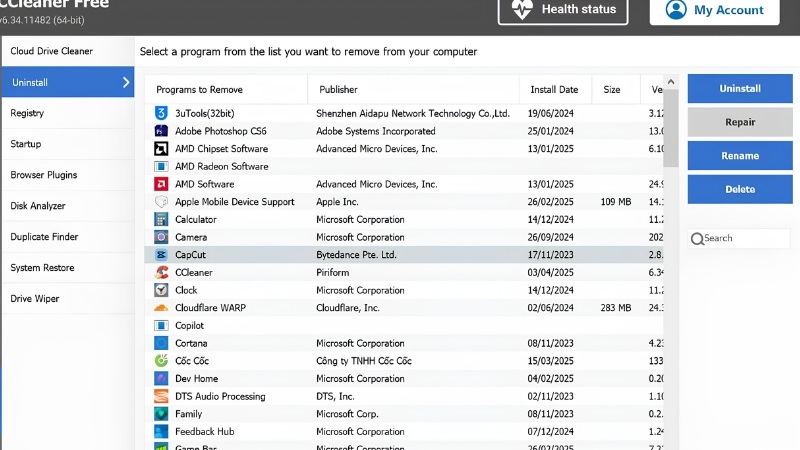Click the red AMD Software icon
The height and width of the screenshot is (450, 800).
coord(161,184)
